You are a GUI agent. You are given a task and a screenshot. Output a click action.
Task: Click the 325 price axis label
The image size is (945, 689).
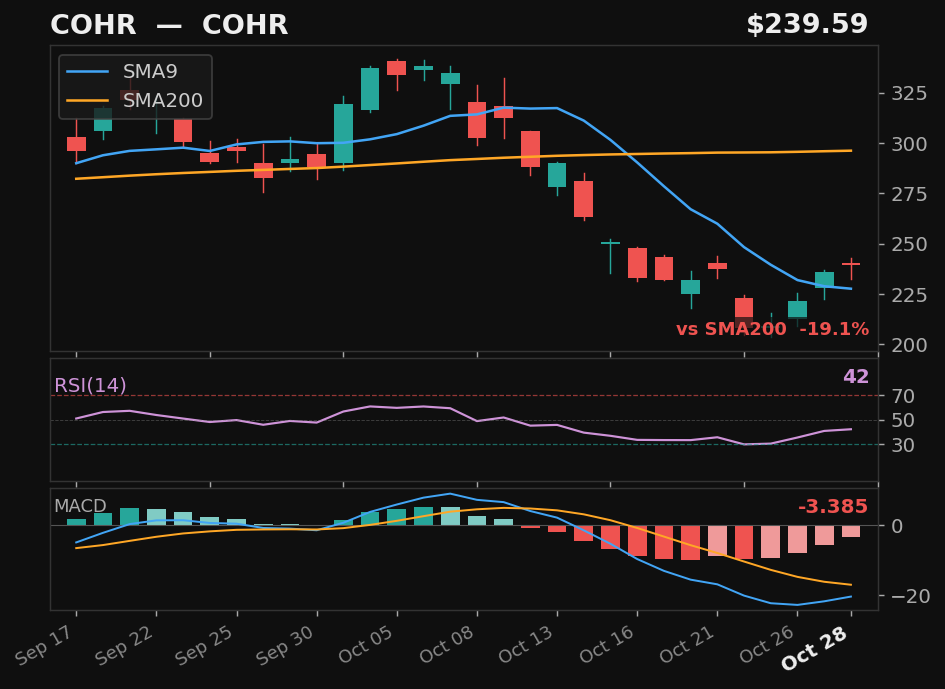point(909,93)
